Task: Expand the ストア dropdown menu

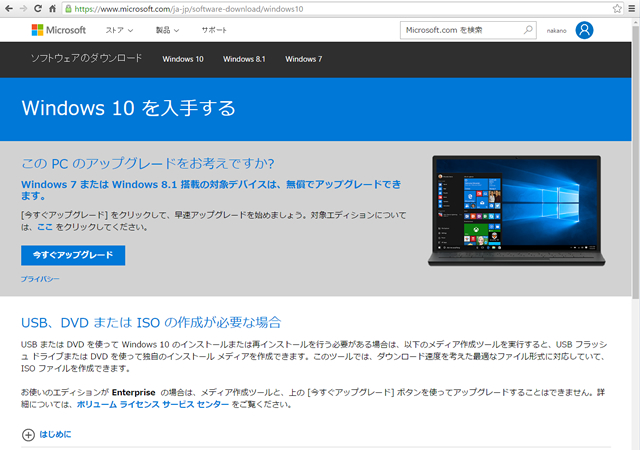Action: (120, 30)
